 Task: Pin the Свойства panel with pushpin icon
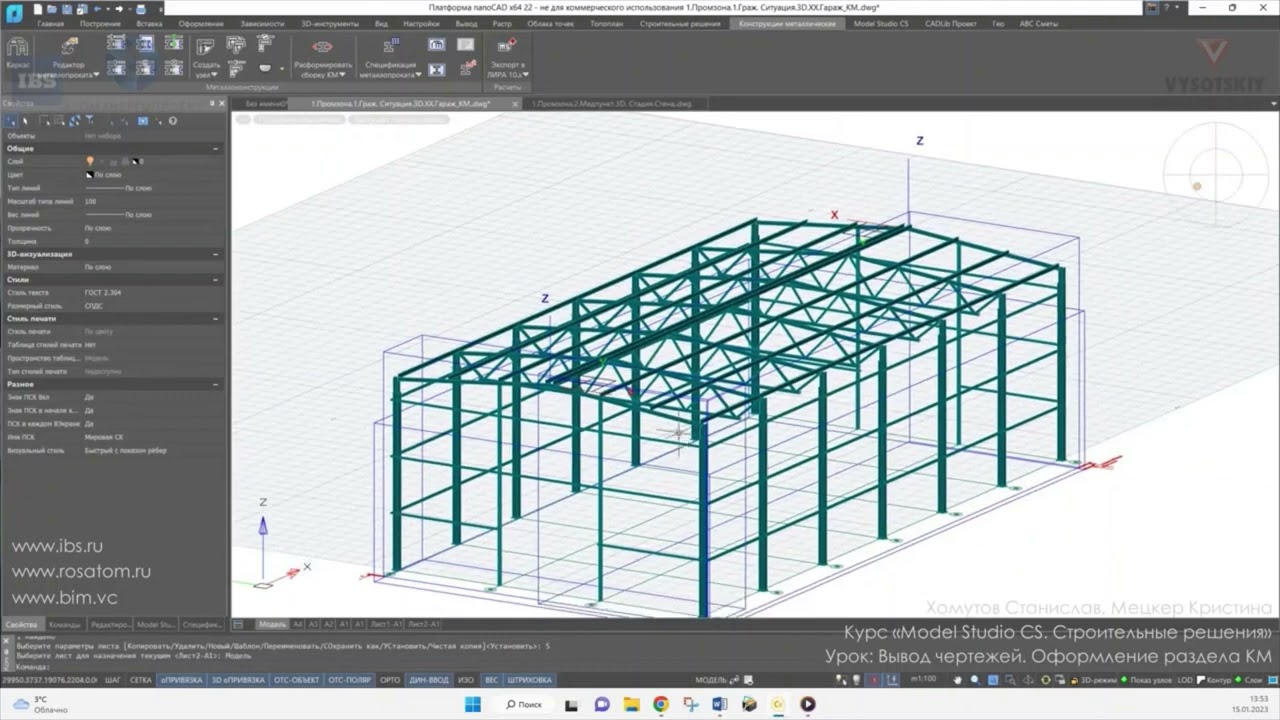tap(211, 104)
